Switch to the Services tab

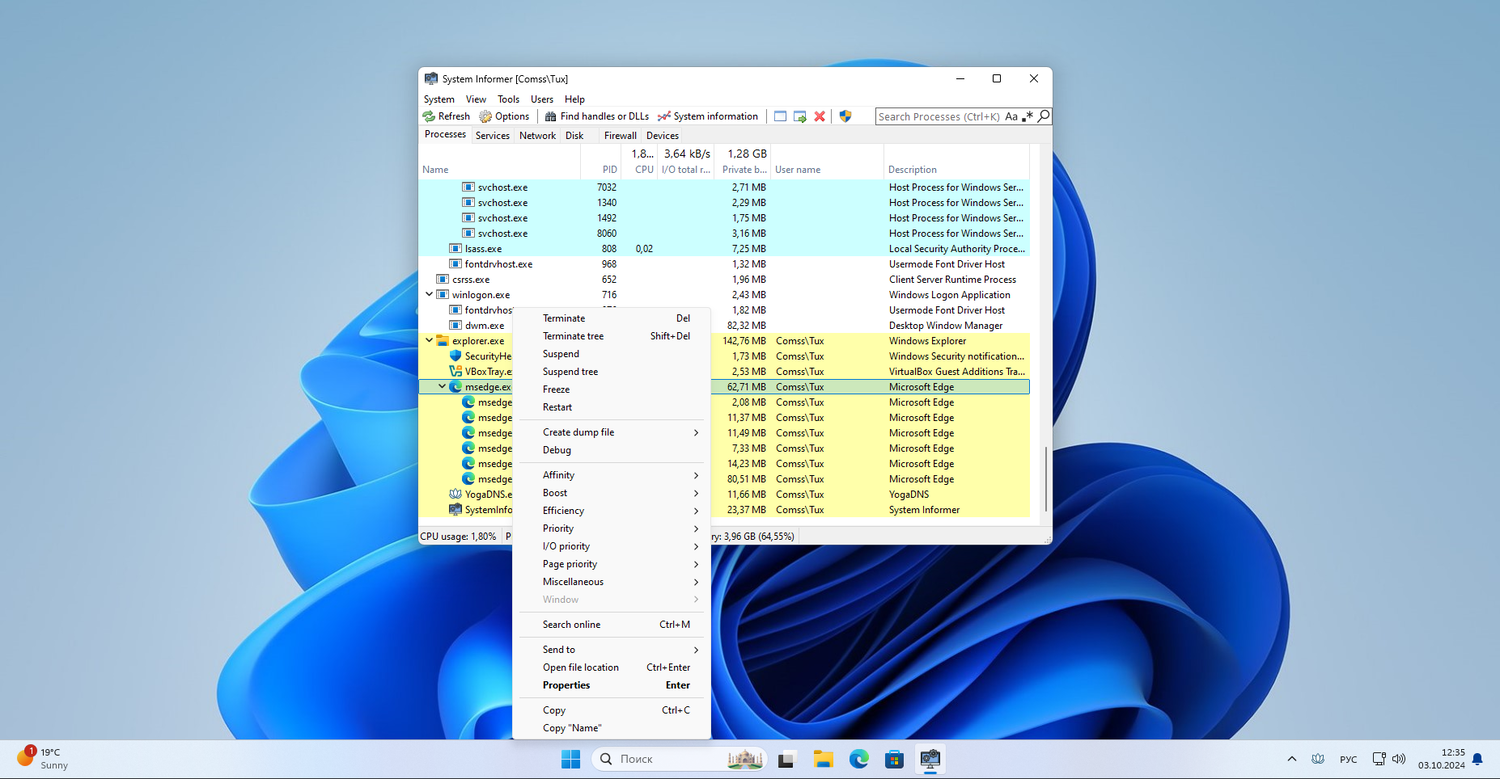pyautogui.click(x=492, y=136)
